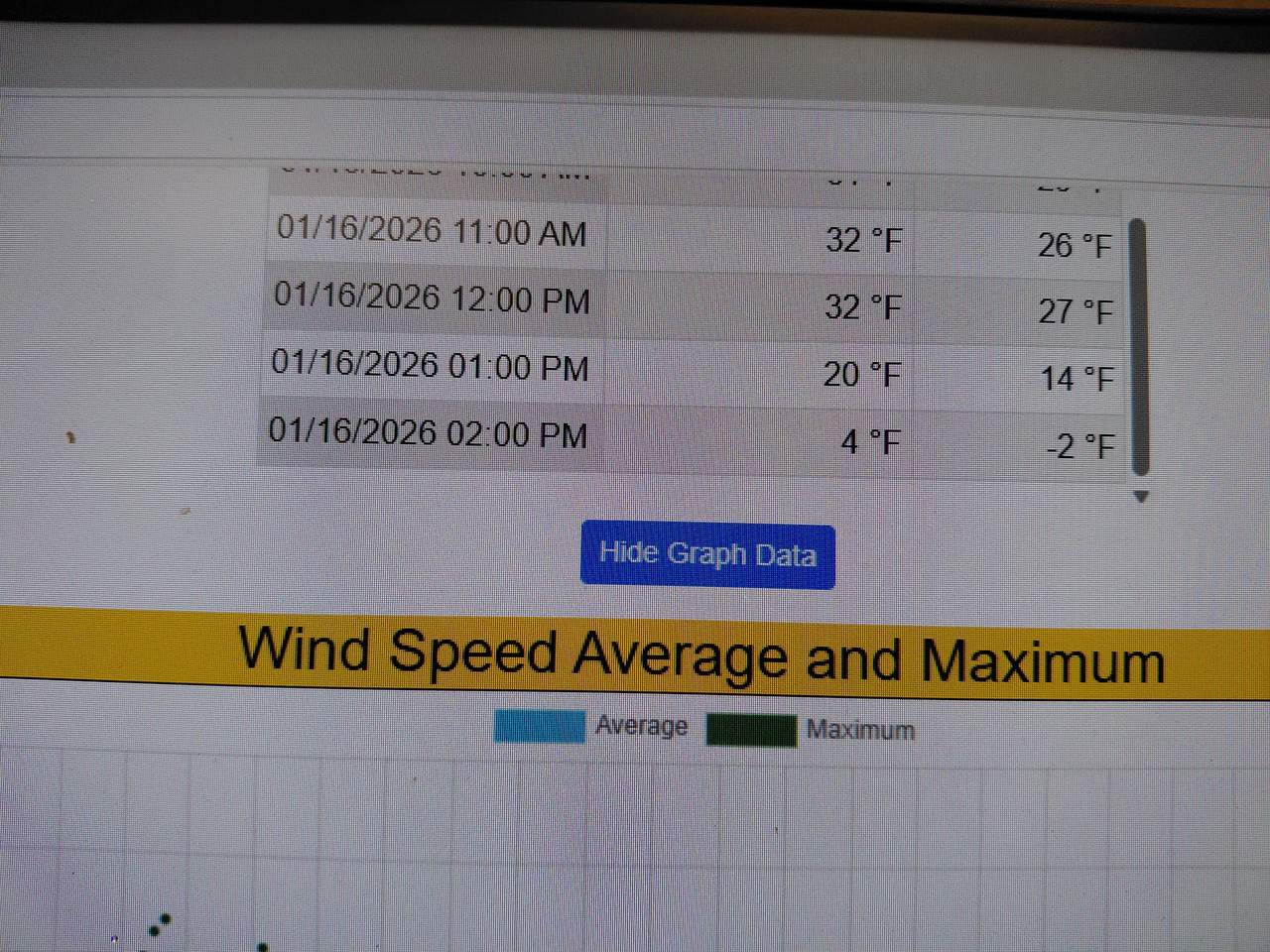Click the -2 °F value

pos(1079,446)
